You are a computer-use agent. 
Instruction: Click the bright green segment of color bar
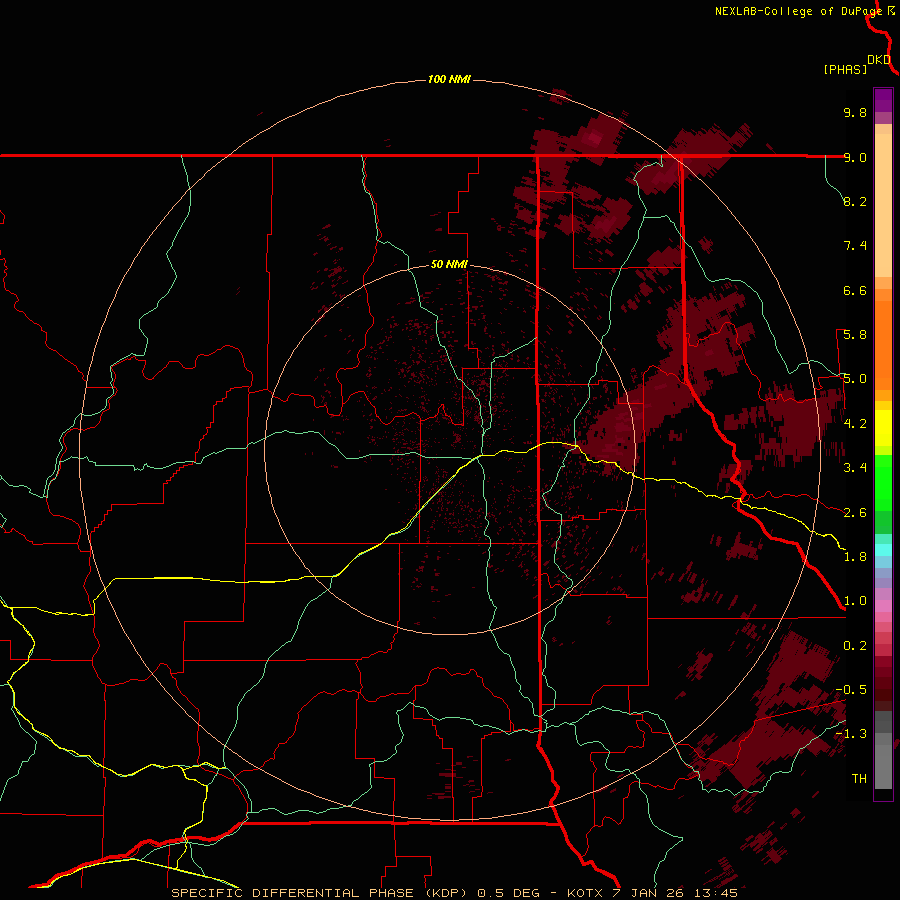883,482
